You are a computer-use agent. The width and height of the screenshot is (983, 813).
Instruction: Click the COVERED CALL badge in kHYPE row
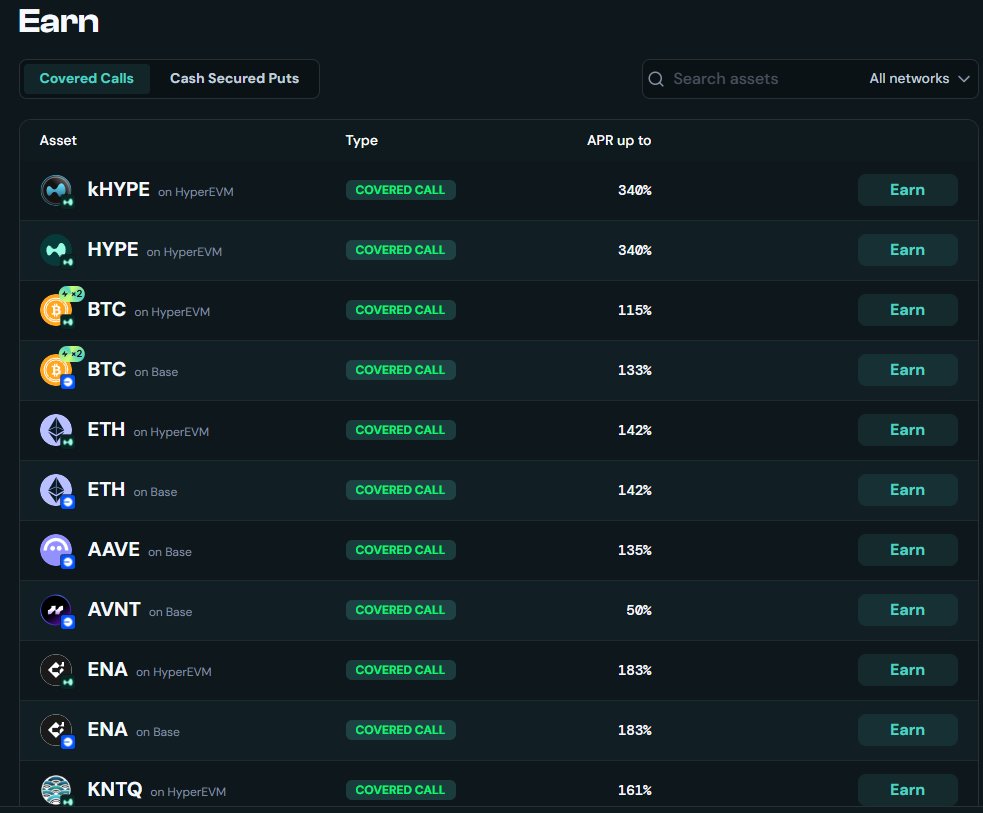401,190
